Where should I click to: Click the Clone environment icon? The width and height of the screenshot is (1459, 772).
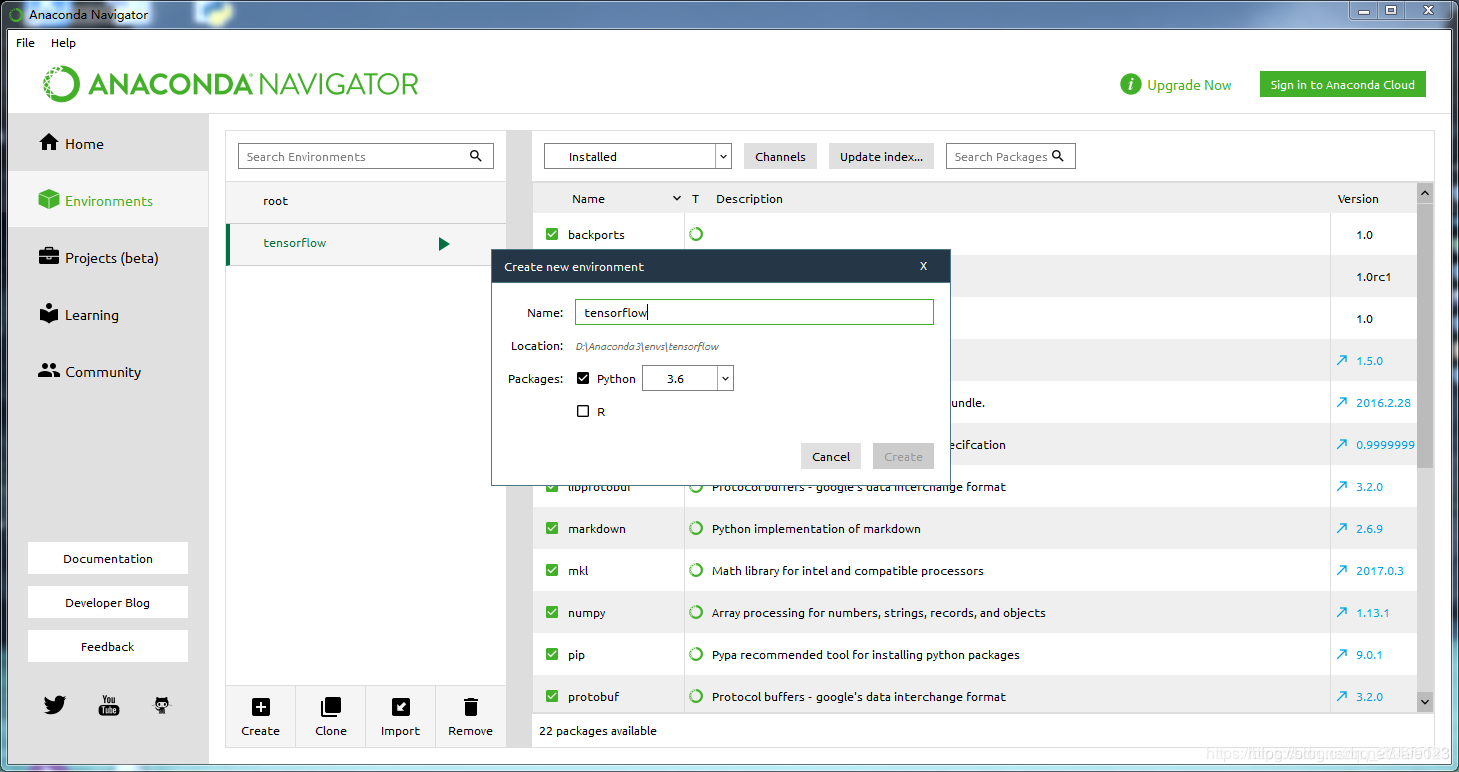pos(330,707)
